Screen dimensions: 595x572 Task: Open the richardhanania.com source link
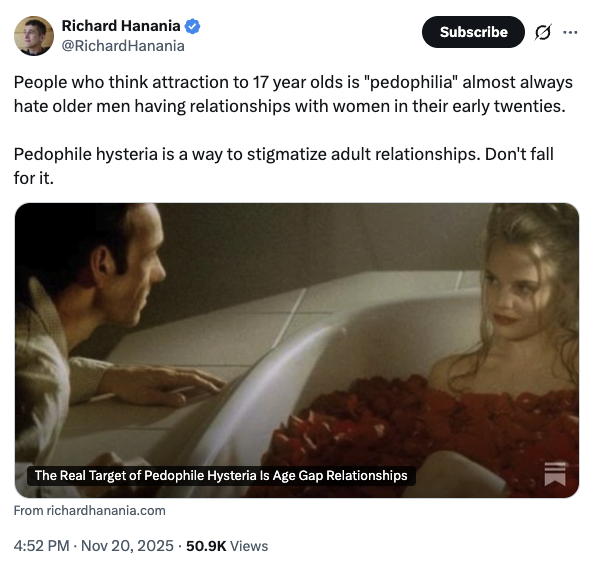point(90,511)
